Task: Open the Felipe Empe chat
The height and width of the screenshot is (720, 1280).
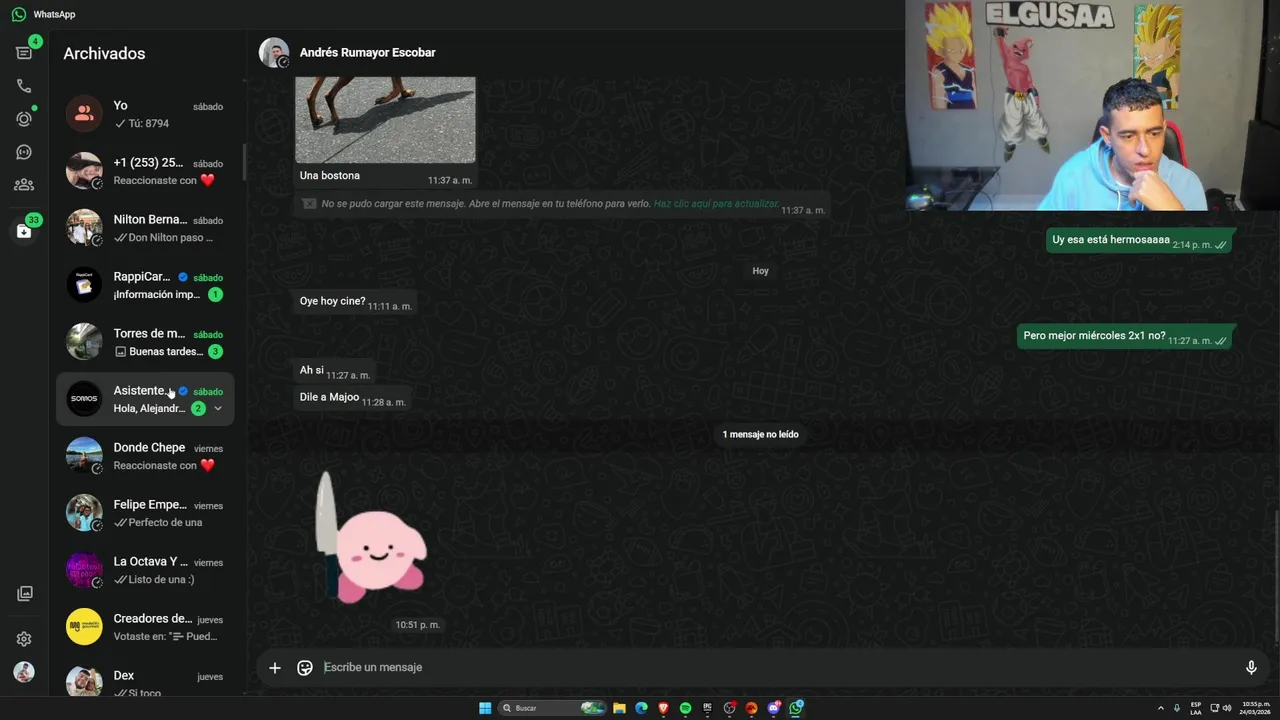Action: tap(145, 513)
